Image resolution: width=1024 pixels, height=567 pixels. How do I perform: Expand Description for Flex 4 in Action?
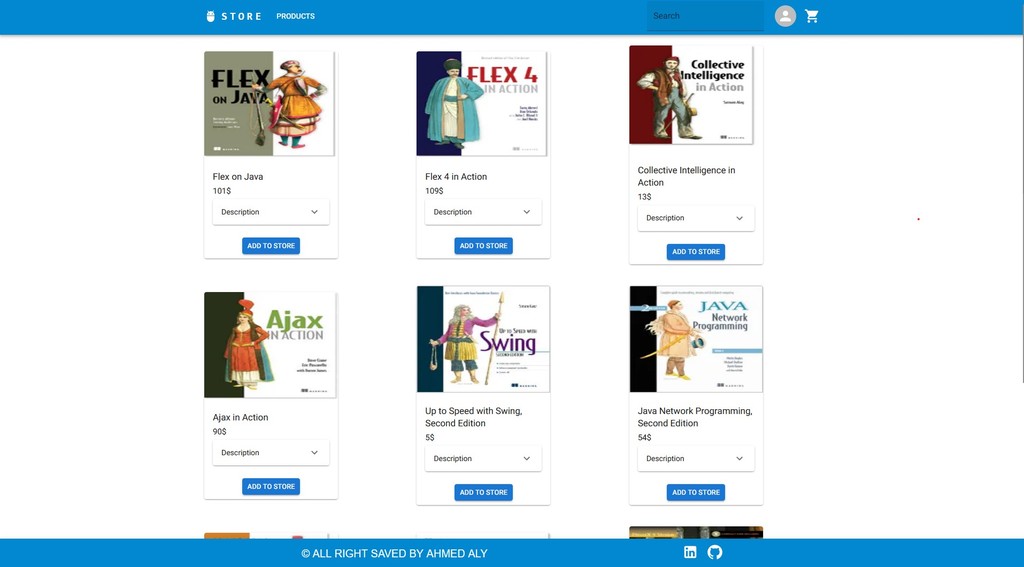[x=483, y=212]
